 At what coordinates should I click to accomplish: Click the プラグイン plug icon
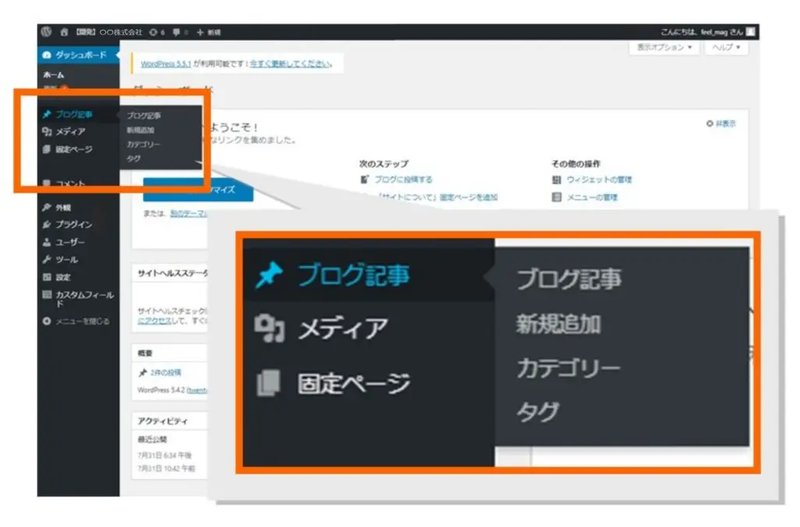46,224
